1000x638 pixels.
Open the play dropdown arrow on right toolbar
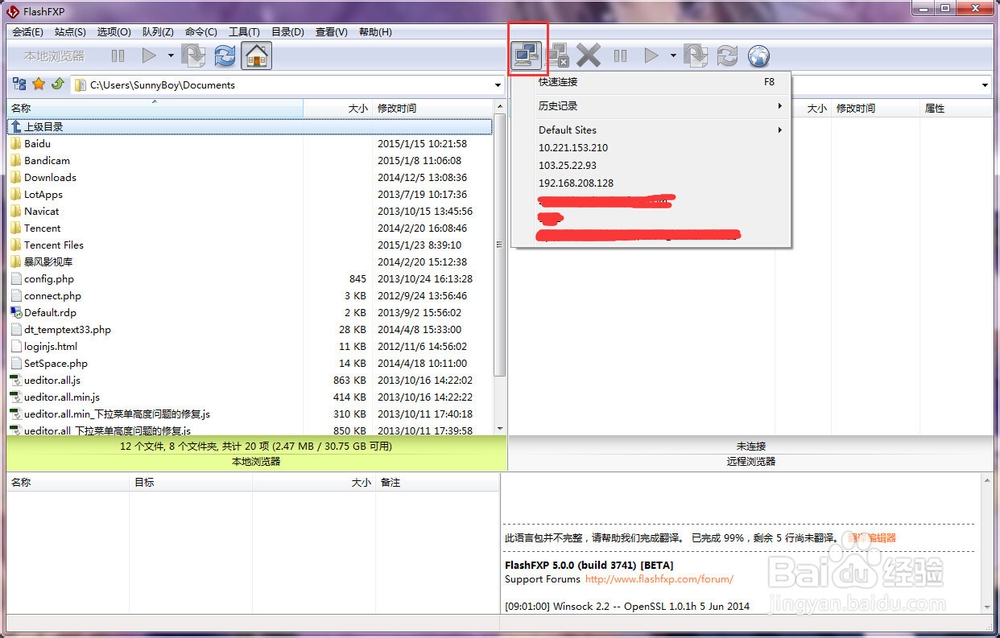click(673, 56)
